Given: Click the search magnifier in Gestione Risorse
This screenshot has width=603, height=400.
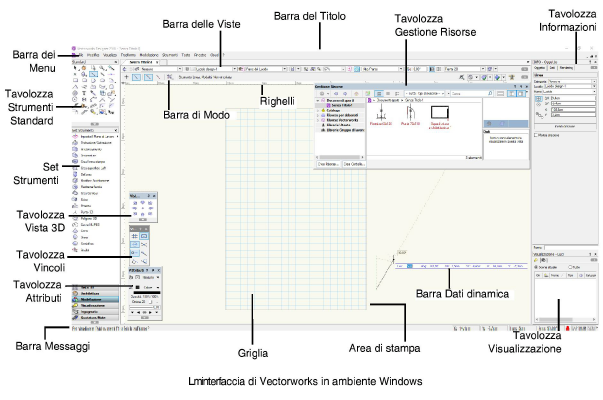Looking at the screenshot, I should coord(490,93).
